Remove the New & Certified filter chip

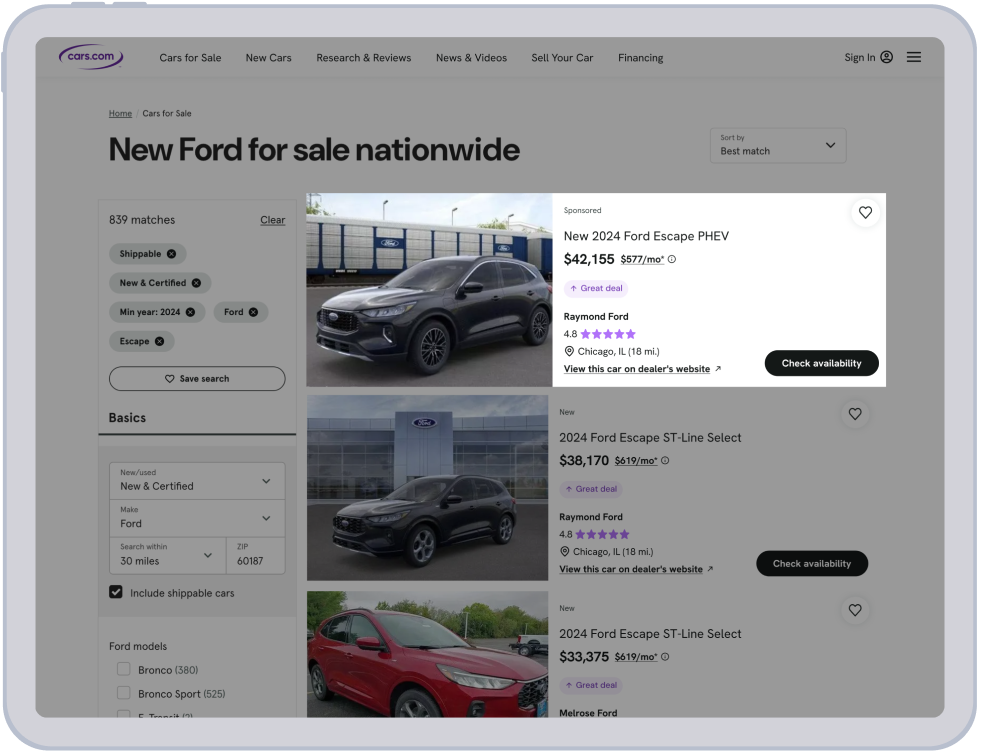[x=197, y=284]
